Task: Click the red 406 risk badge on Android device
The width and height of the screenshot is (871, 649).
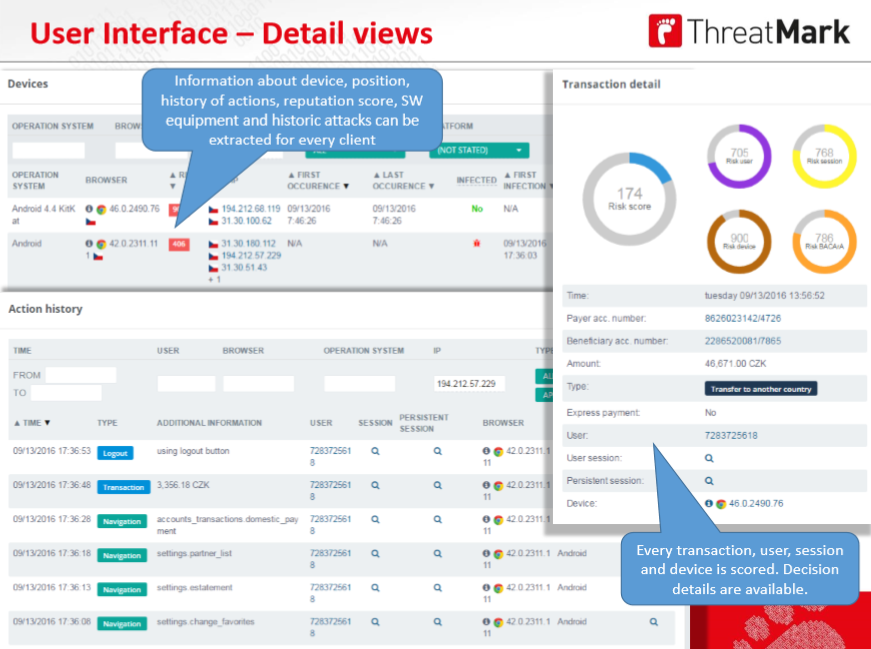Action: [178, 244]
